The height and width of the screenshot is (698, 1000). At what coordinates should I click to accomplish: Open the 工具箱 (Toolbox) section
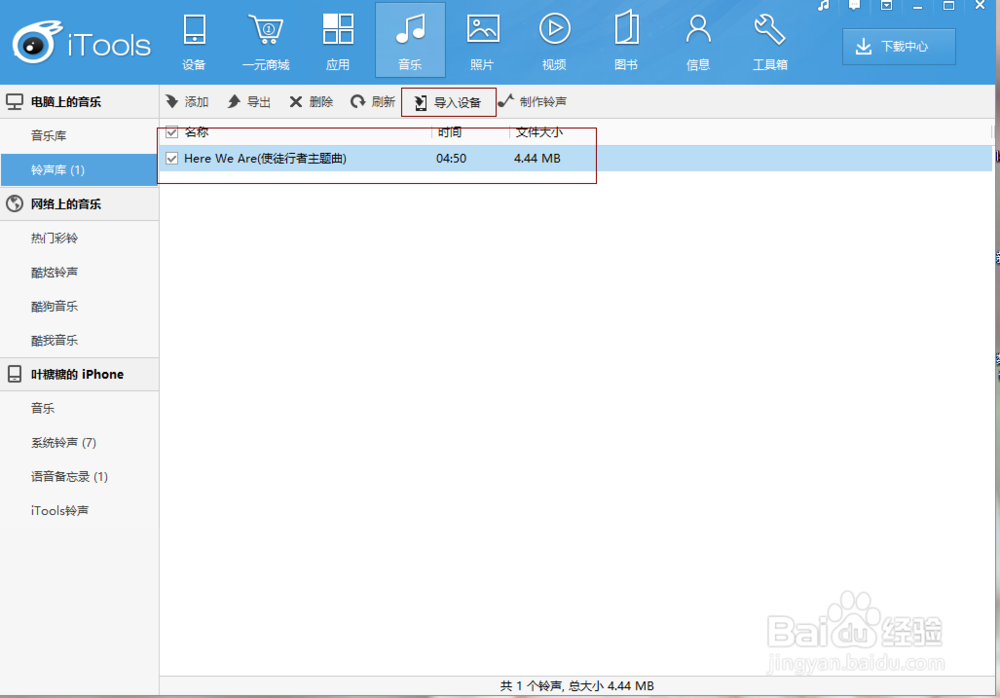click(x=770, y=41)
